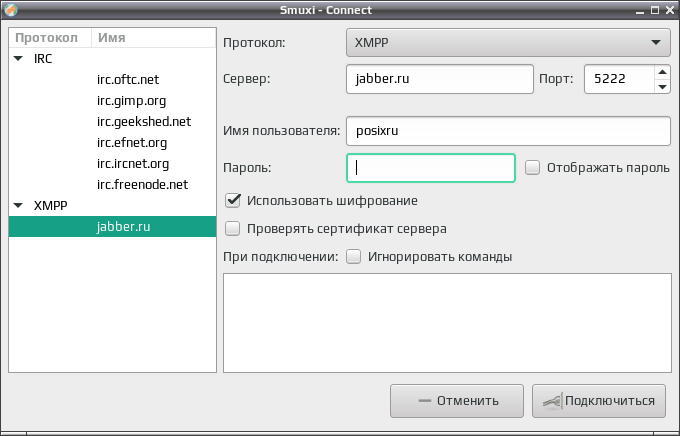Decrease the port number
The height and width of the screenshot is (436, 680).
[x=662, y=86]
